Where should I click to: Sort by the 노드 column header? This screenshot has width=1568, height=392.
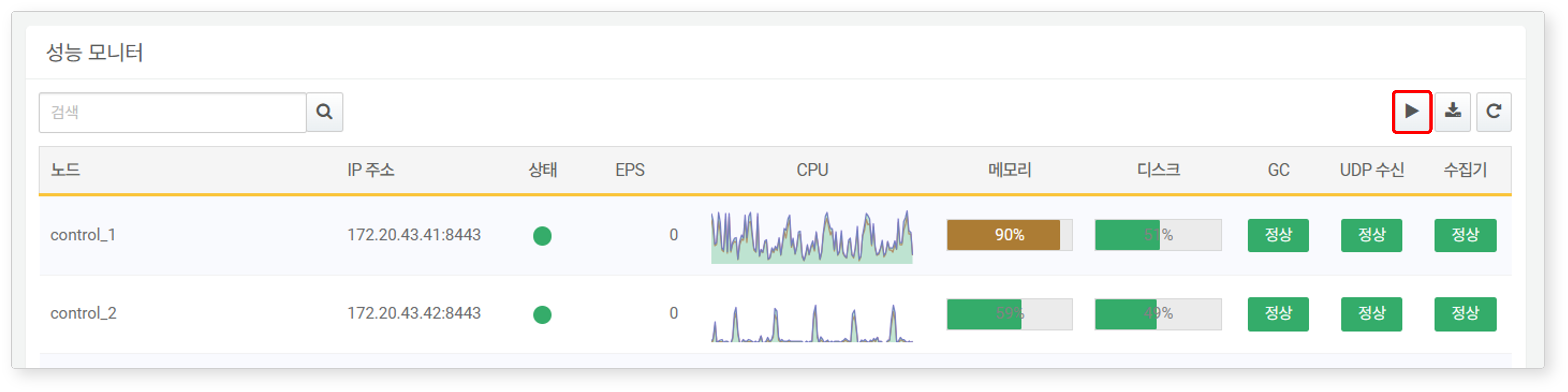pyautogui.click(x=65, y=170)
